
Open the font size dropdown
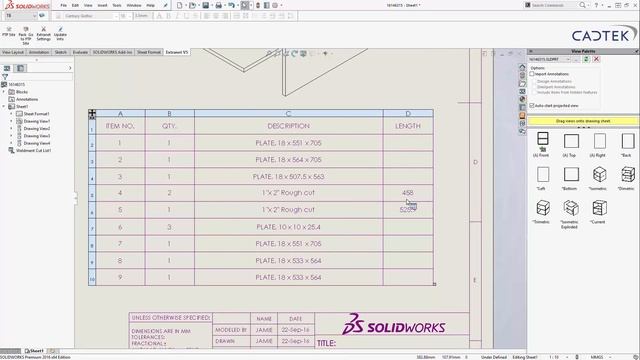coord(130,16)
